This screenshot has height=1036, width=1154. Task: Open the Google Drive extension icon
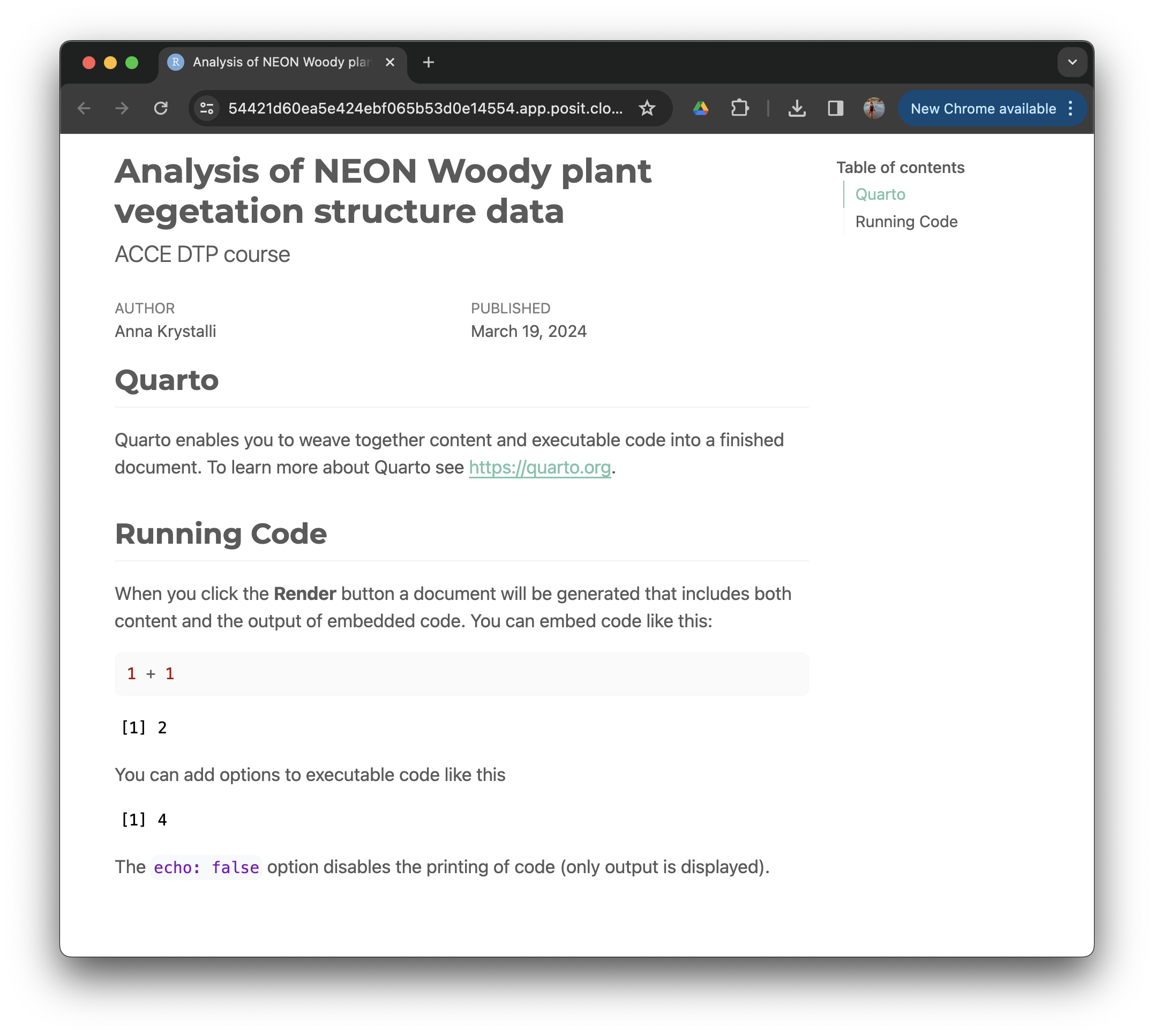coord(701,108)
